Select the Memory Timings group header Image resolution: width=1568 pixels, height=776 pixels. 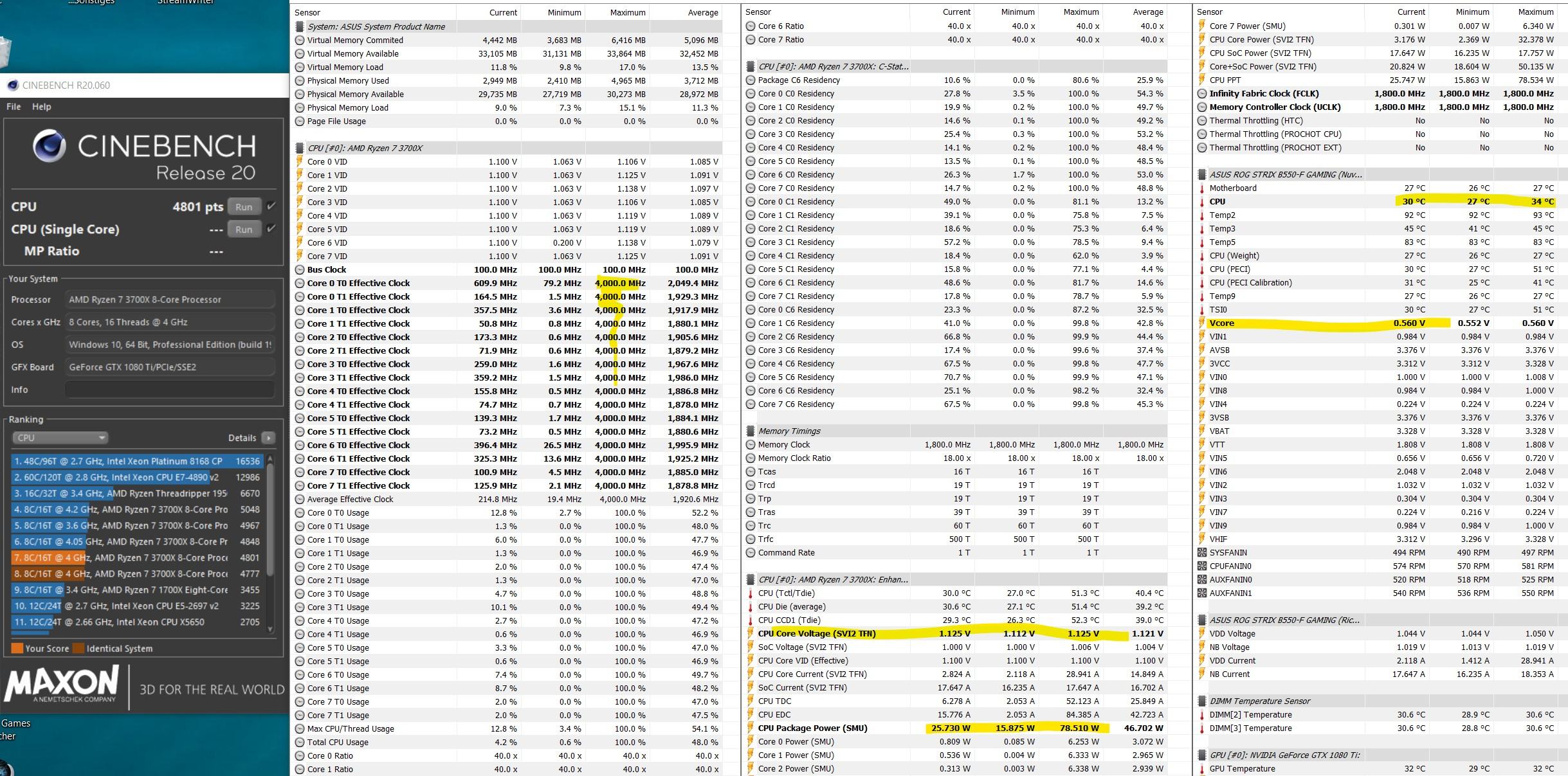click(956, 431)
